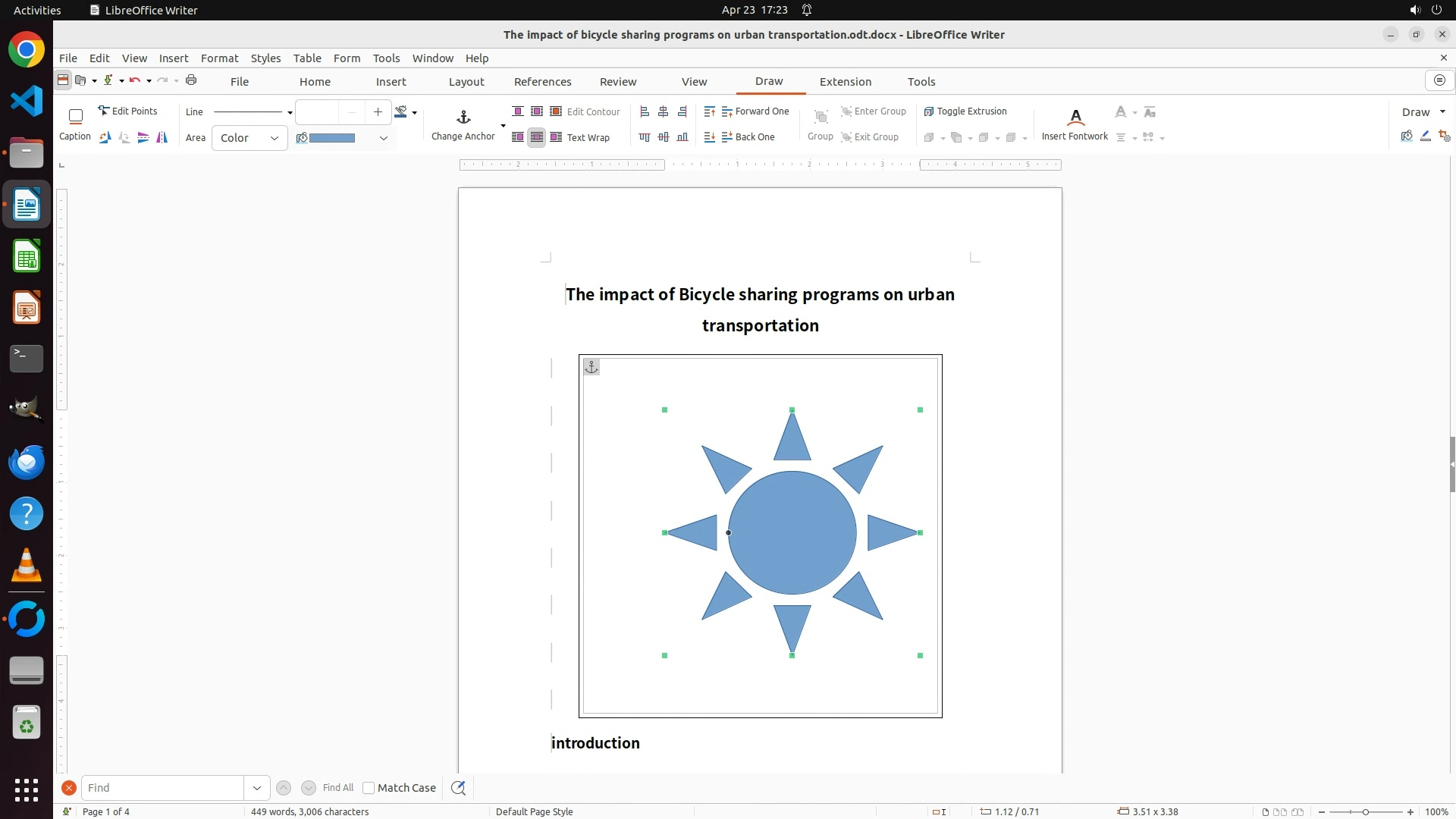Click the Bring Forward One icon
The image size is (1456, 819).
tap(755, 111)
